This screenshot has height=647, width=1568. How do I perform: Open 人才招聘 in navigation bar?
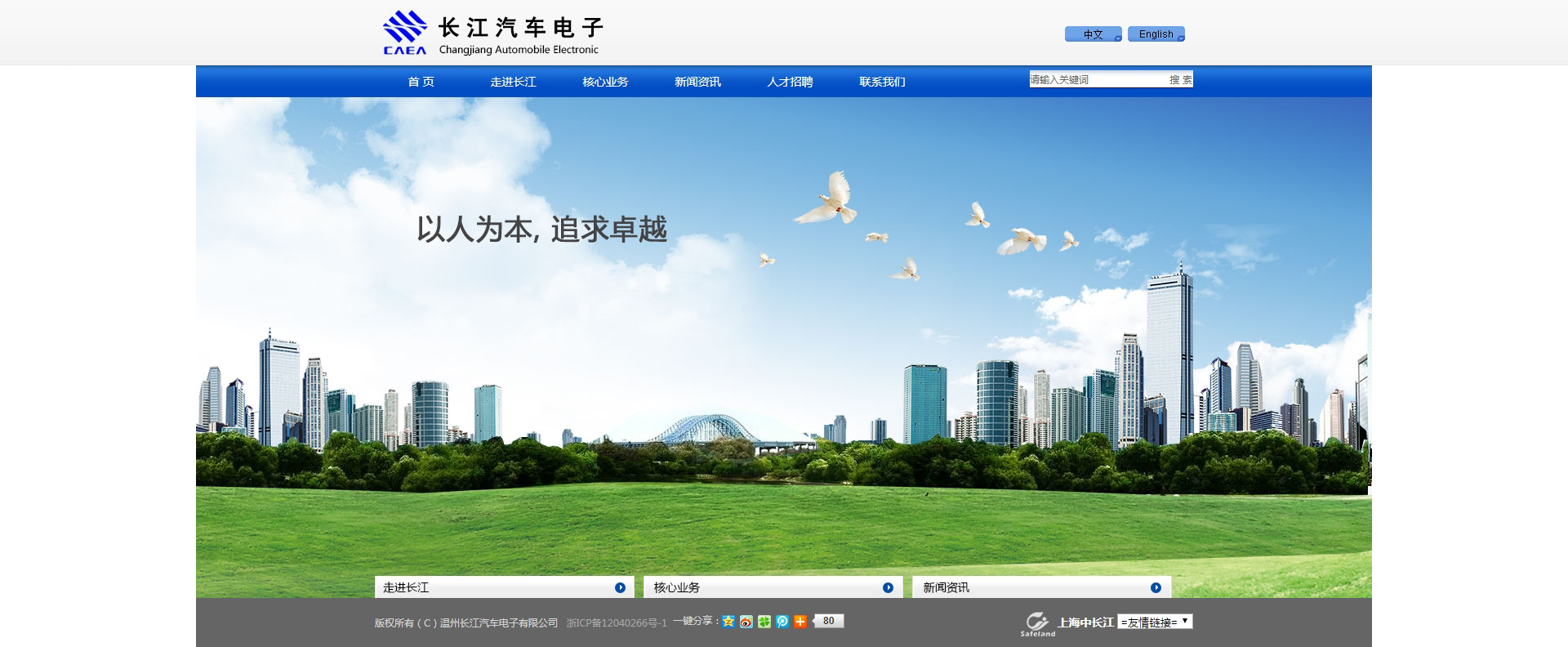[x=790, y=82]
